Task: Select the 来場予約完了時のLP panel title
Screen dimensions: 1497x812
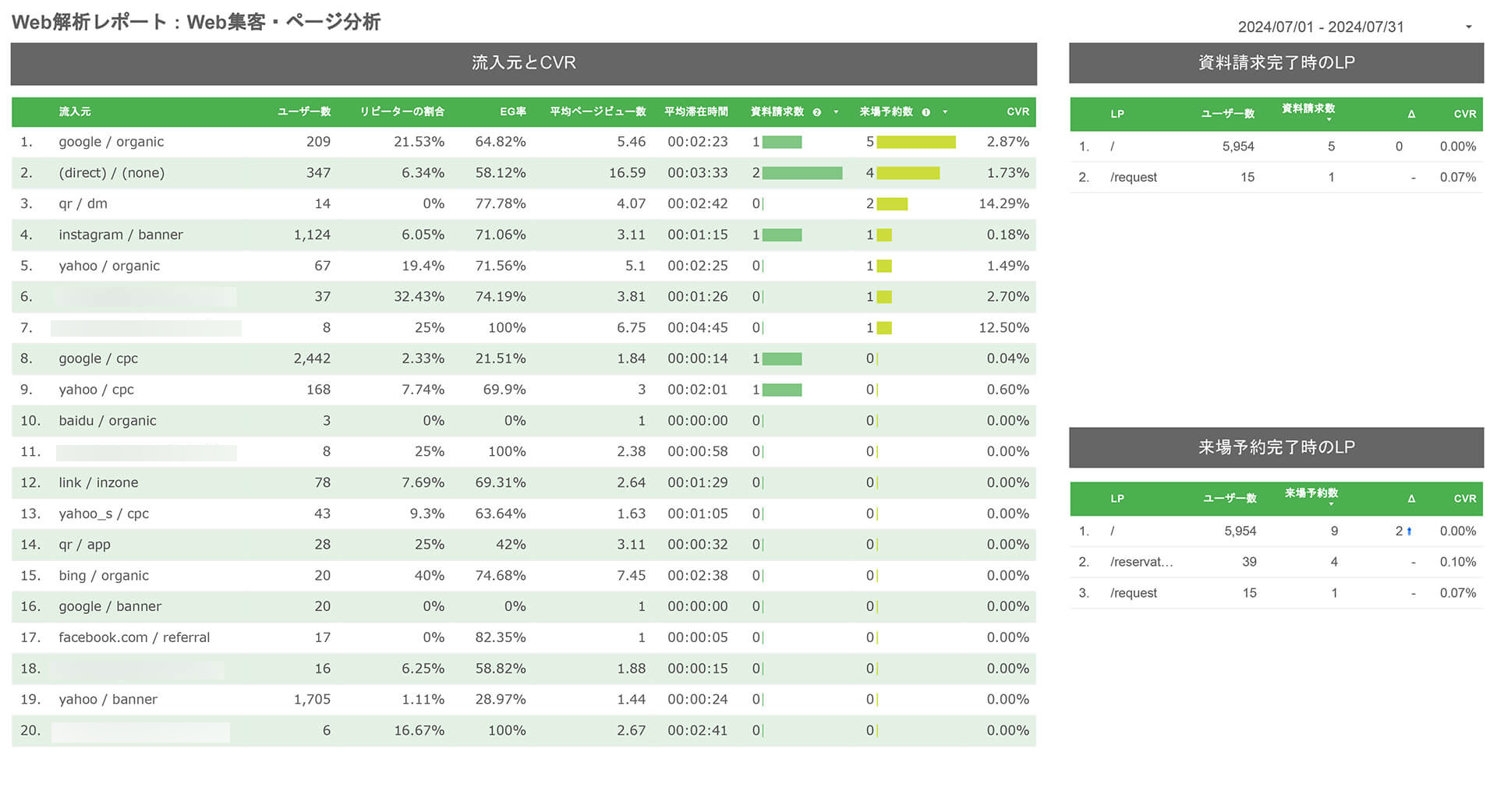Action: (x=1276, y=447)
